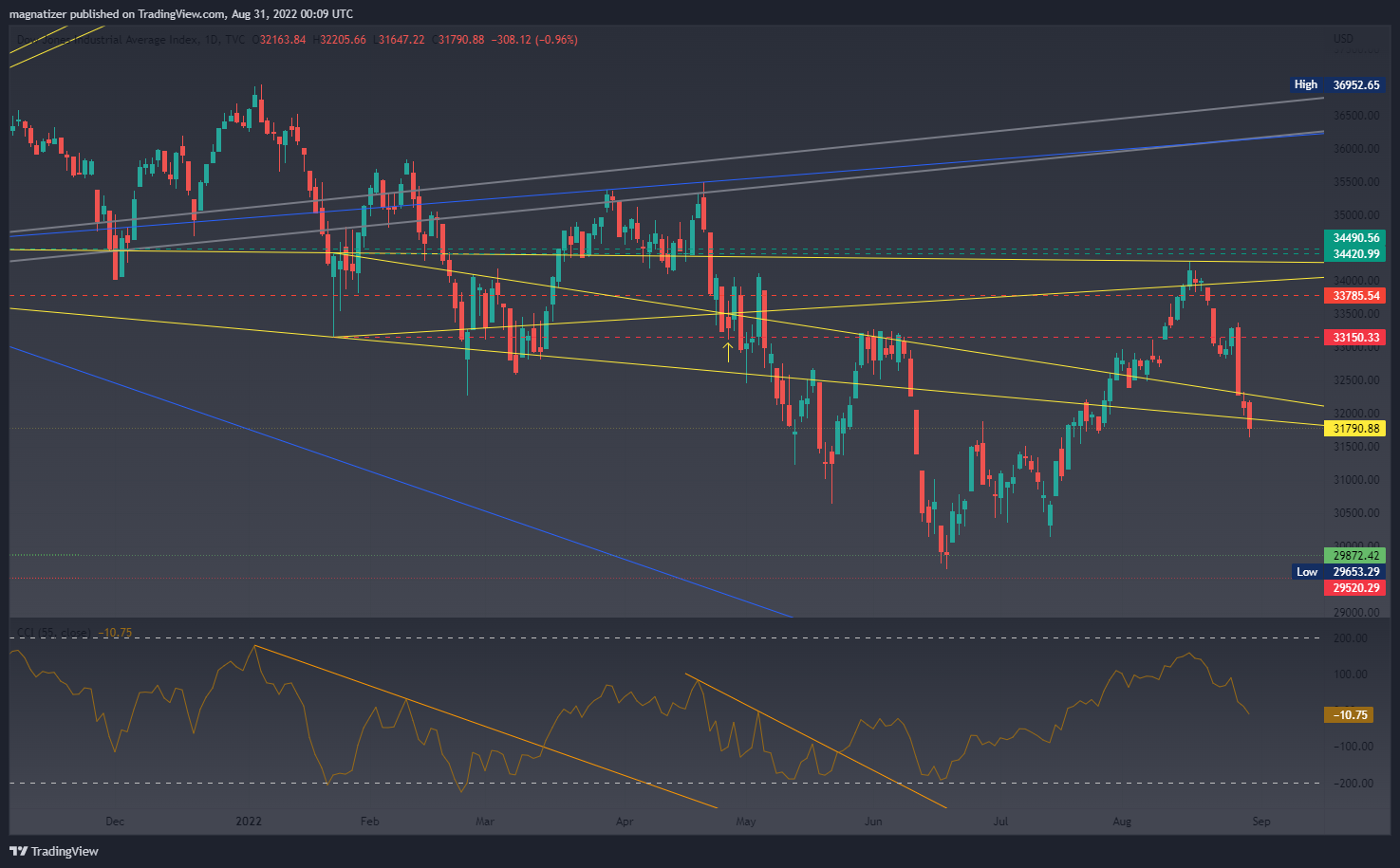
Task: Click the yellow current price label 31790.88
Action: [1354, 429]
